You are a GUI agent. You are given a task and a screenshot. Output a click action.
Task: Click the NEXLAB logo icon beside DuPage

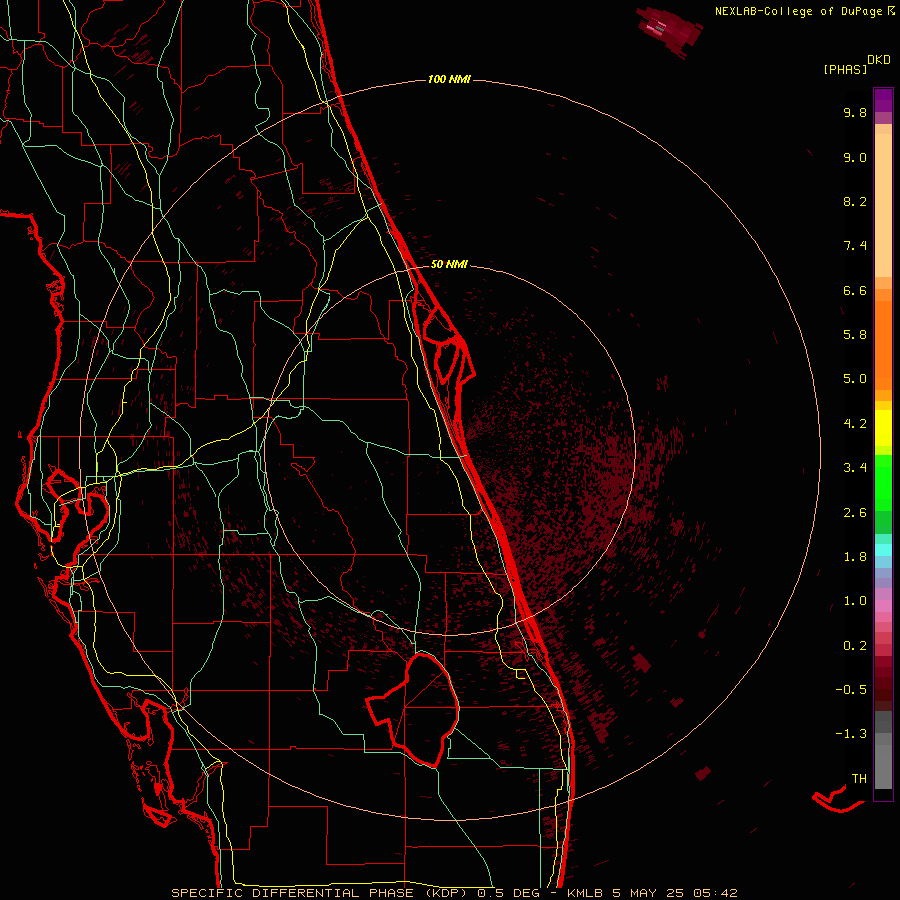click(x=891, y=11)
